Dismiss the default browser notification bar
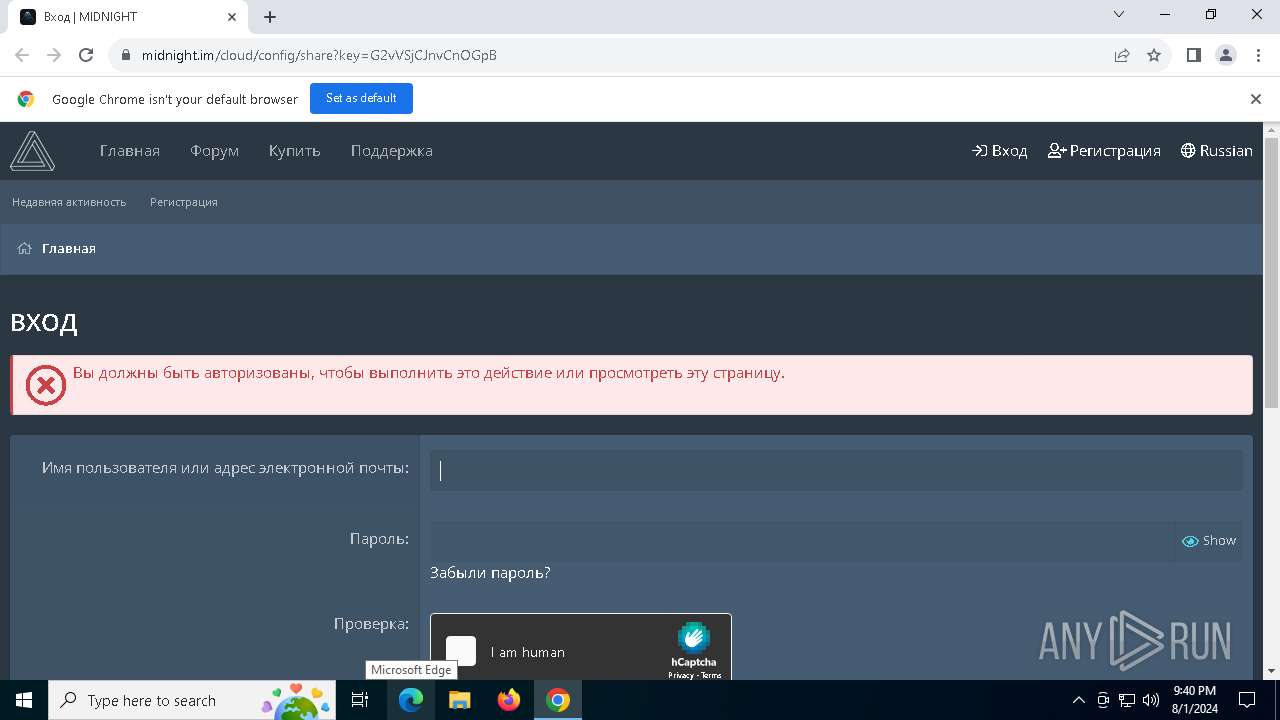The width and height of the screenshot is (1280, 720). [x=1256, y=99]
